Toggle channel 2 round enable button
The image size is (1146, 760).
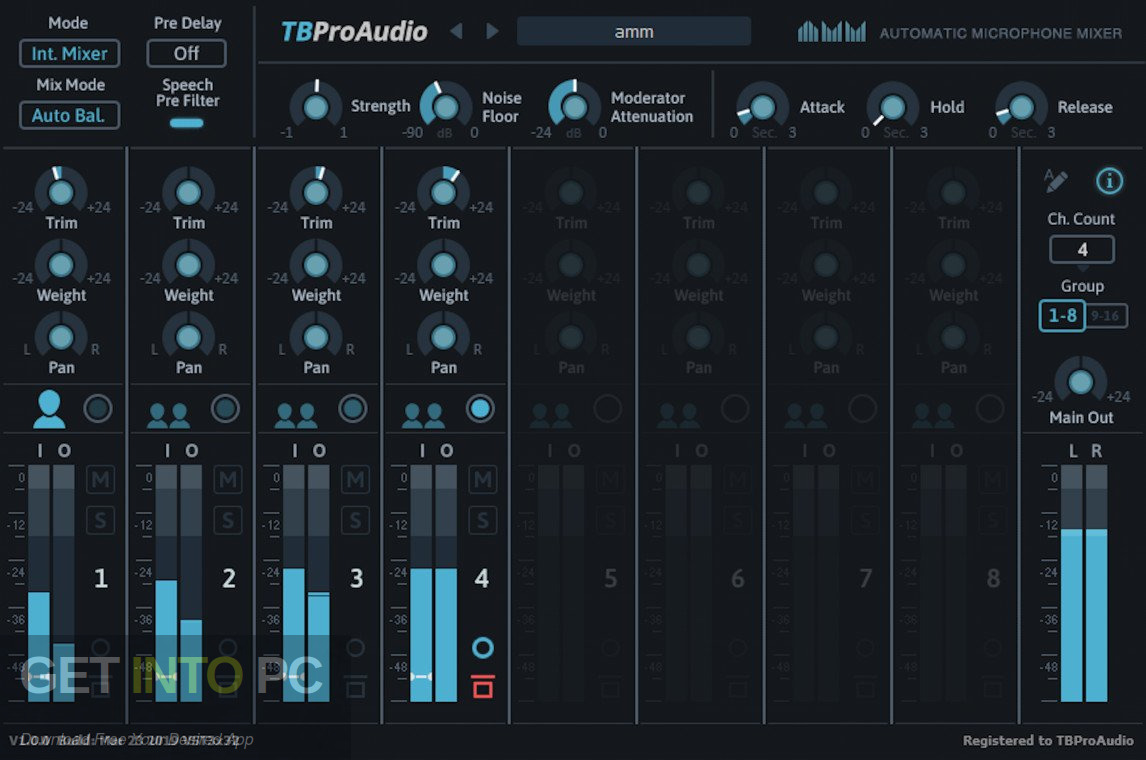tap(225, 408)
